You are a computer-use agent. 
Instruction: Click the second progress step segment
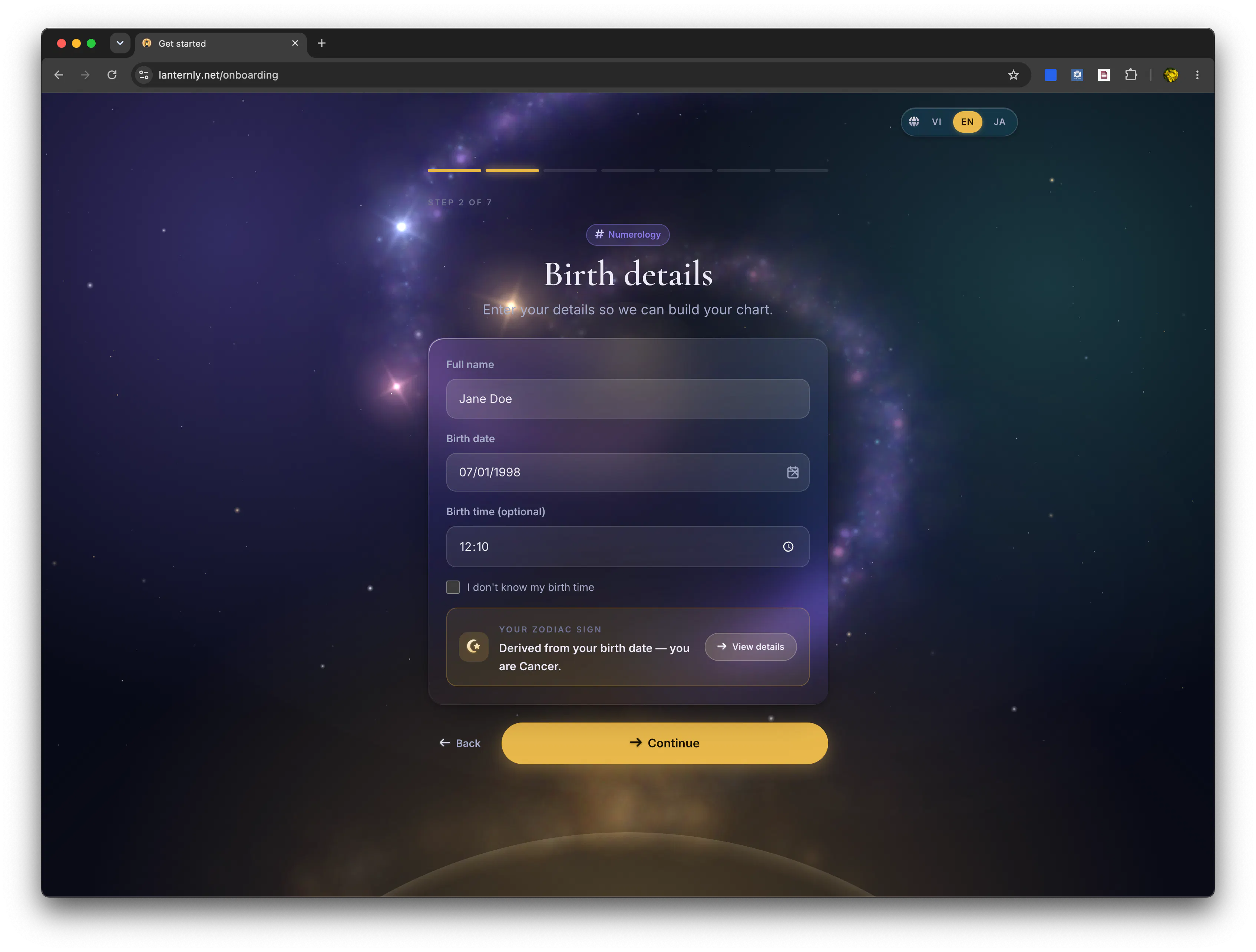(512, 170)
